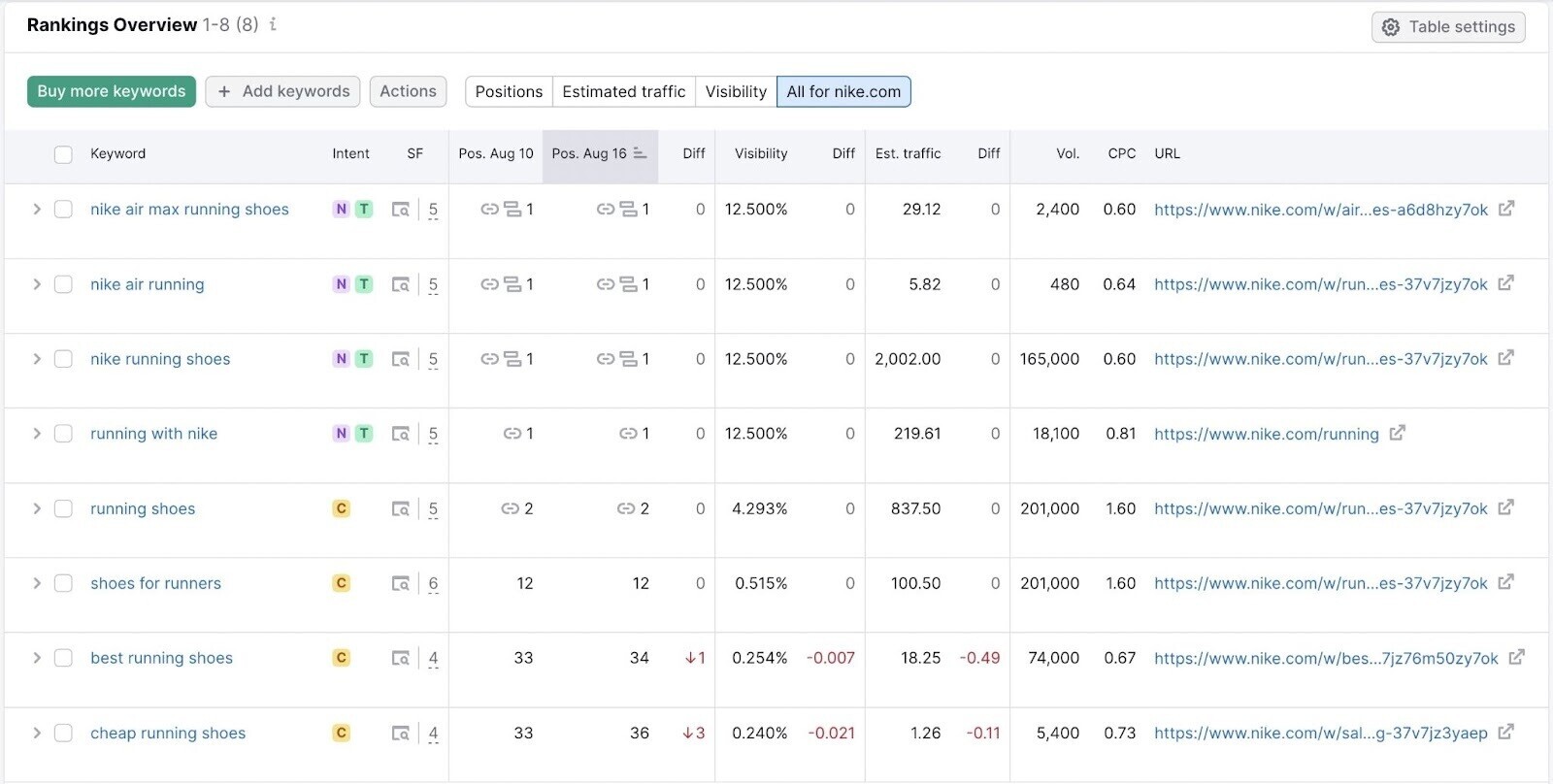Open Table settings
The height and width of the screenshot is (784, 1553).
1448,27
